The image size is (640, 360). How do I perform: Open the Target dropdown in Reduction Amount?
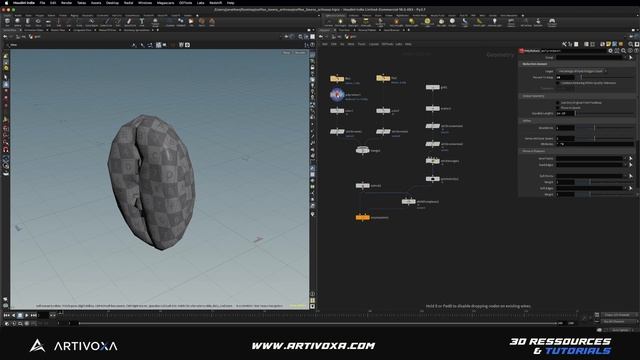coord(582,71)
